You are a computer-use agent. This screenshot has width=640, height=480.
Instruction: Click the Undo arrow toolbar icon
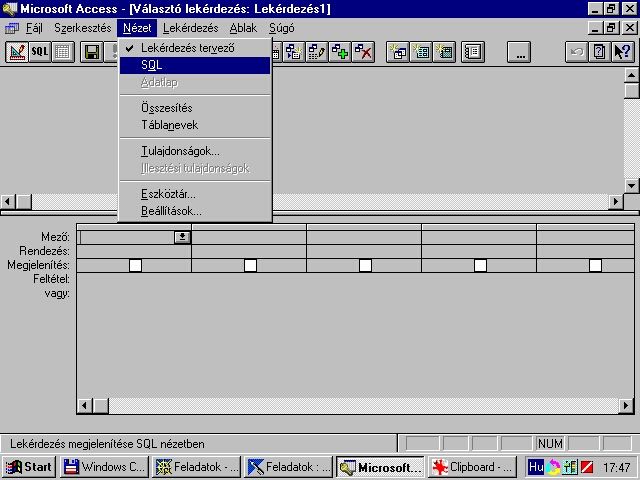click(x=577, y=52)
